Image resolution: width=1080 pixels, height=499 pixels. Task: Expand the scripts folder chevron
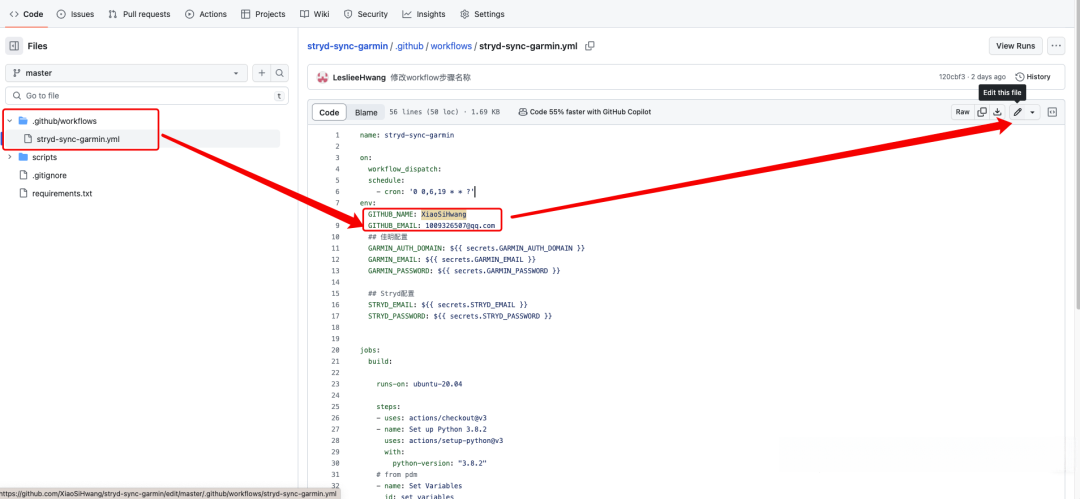click(10, 157)
